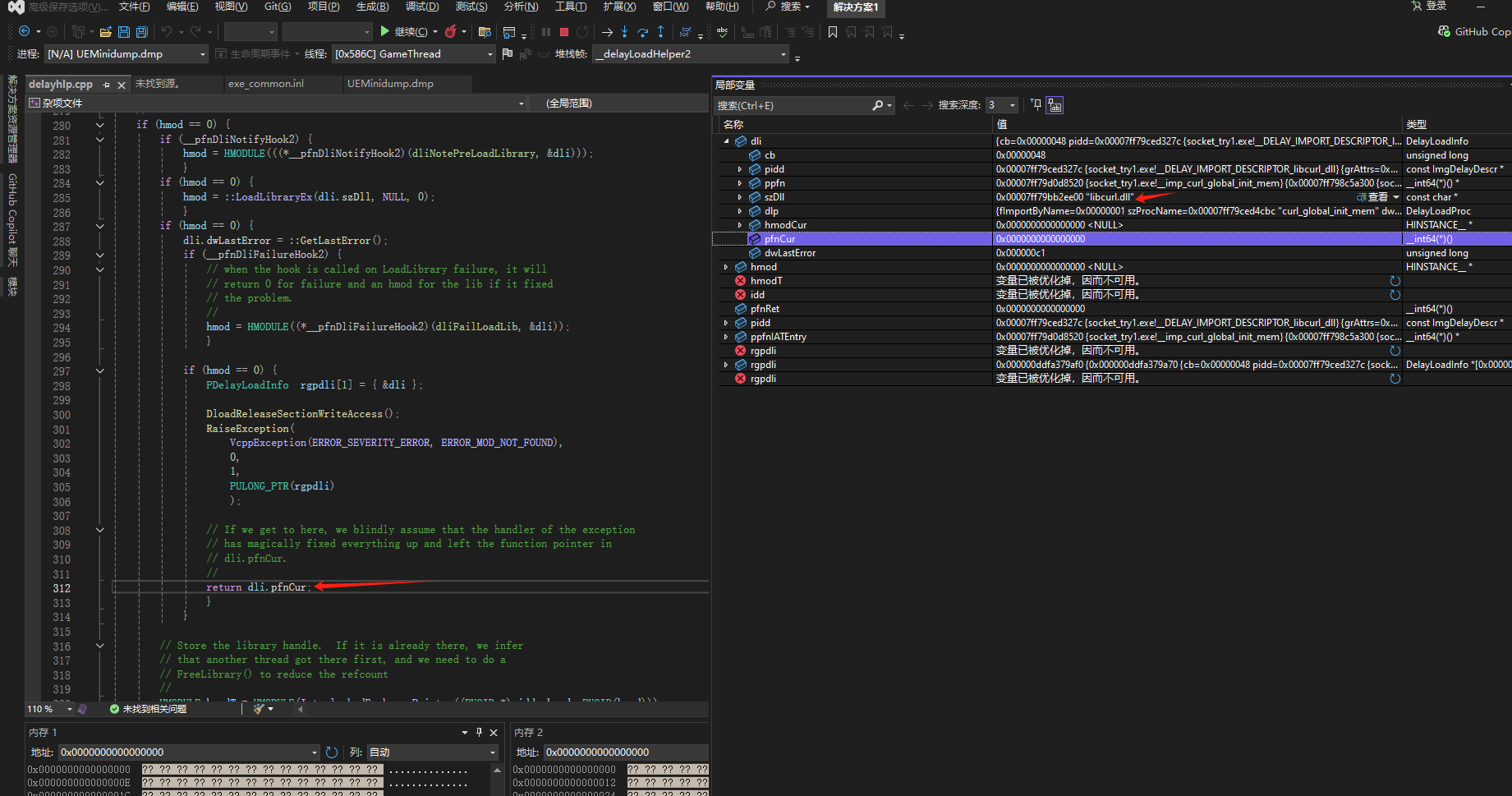This screenshot has width=1512, height=796.
Task: Click the Save All icon
Action: (x=142, y=32)
